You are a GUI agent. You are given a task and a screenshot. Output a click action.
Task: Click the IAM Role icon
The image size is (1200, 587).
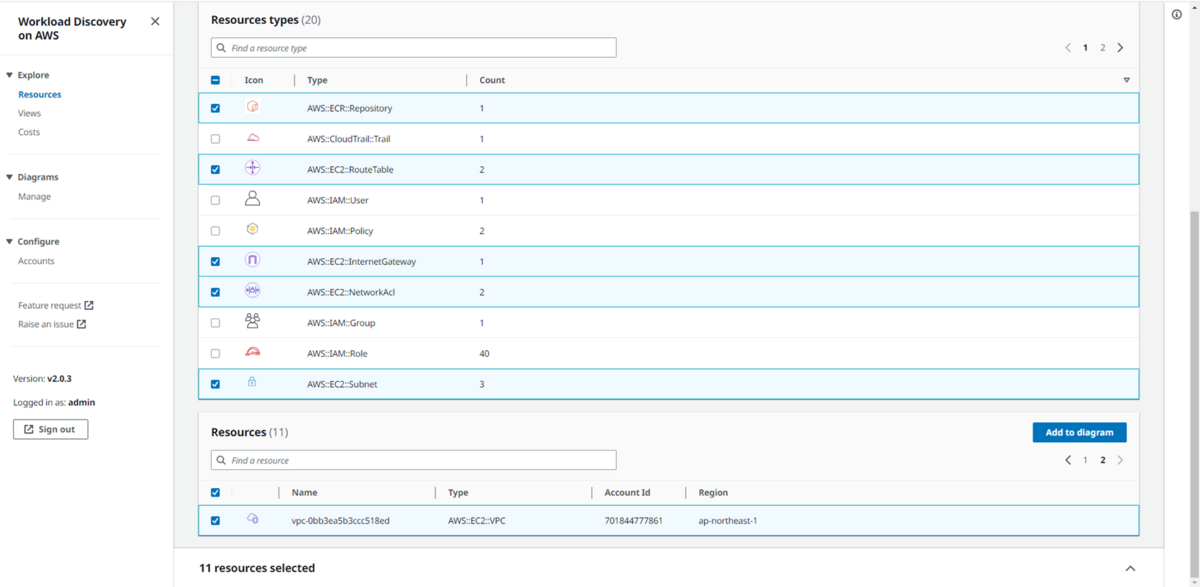(x=253, y=352)
